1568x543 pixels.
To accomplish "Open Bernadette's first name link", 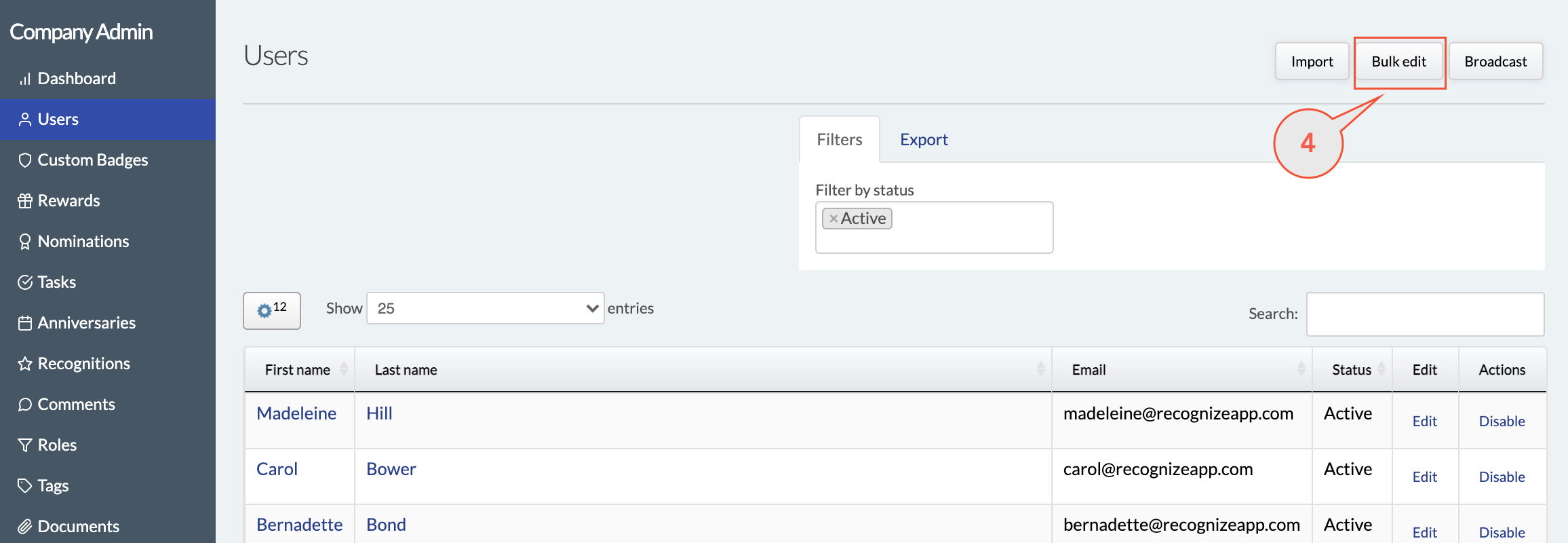I will (299, 525).
